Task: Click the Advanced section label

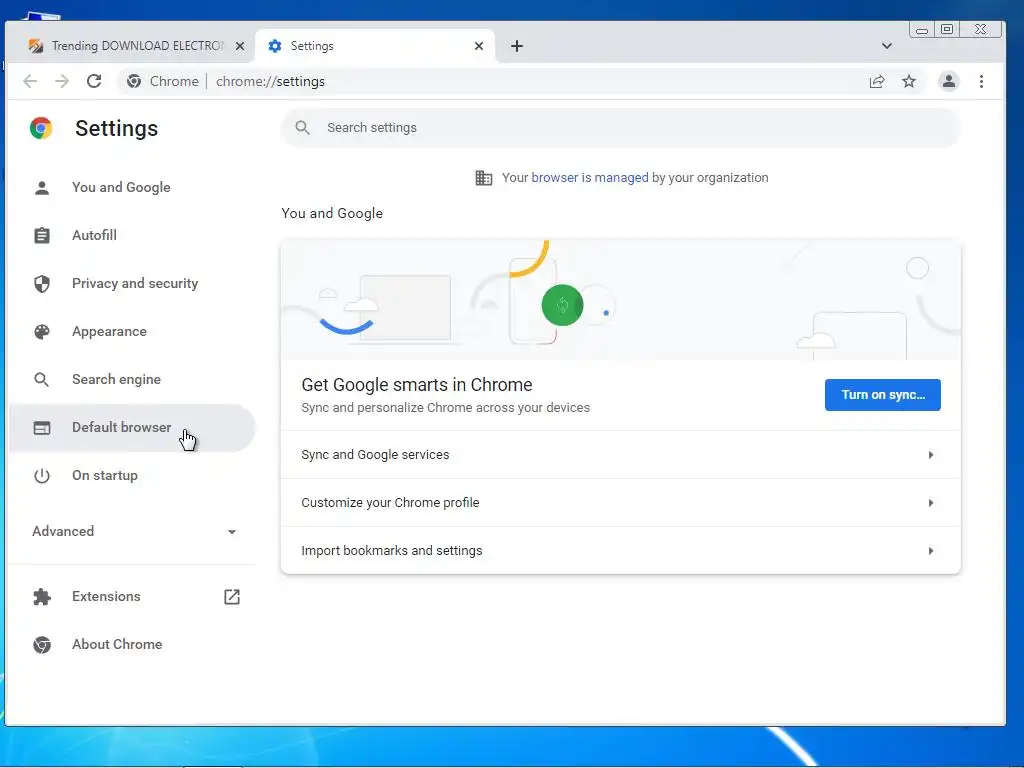Action: point(63,531)
